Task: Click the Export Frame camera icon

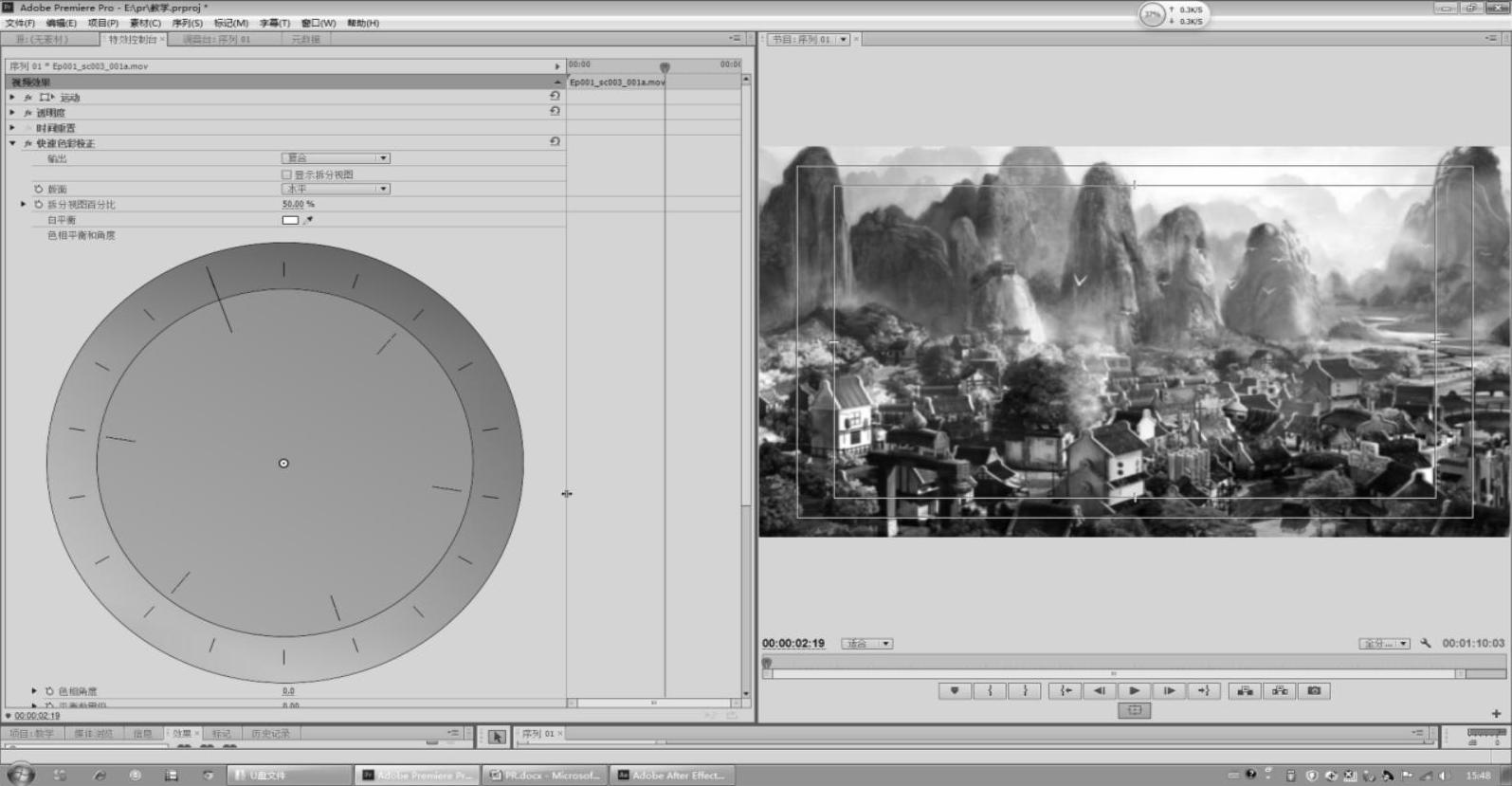Action: coord(1314,691)
